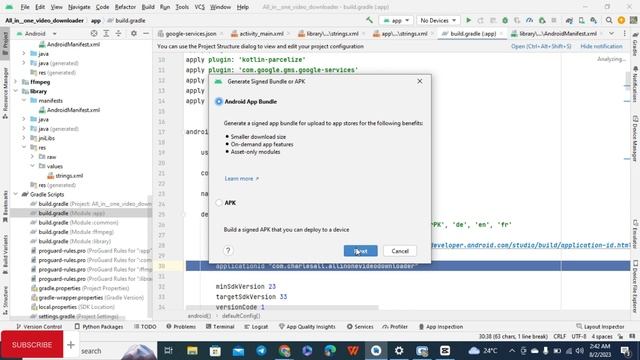Click the Make Project hammer icon
Image resolution: width=640 pixels, height=360 pixels.
369,20
